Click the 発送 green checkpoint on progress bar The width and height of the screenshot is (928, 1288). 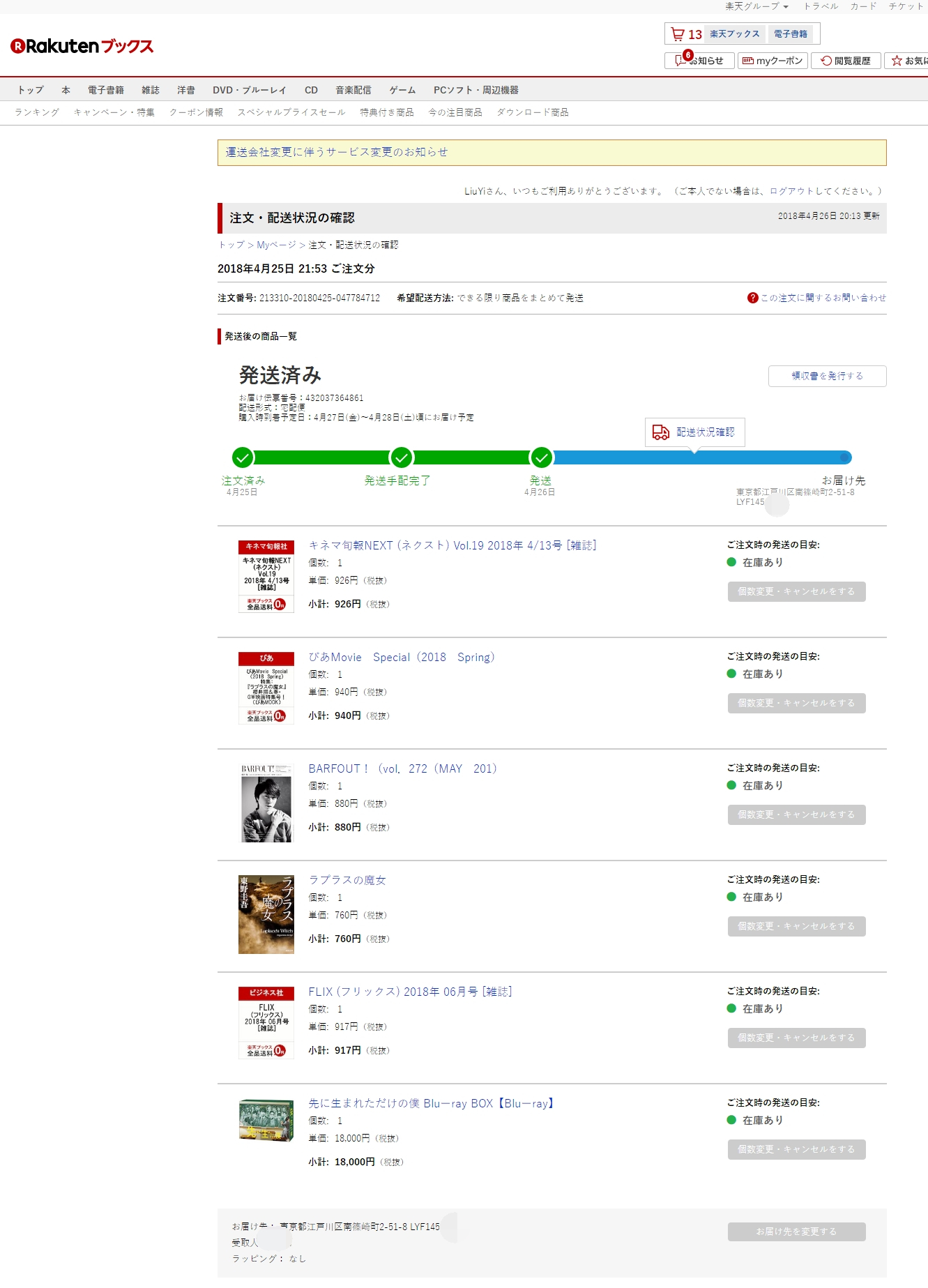point(541,457)
